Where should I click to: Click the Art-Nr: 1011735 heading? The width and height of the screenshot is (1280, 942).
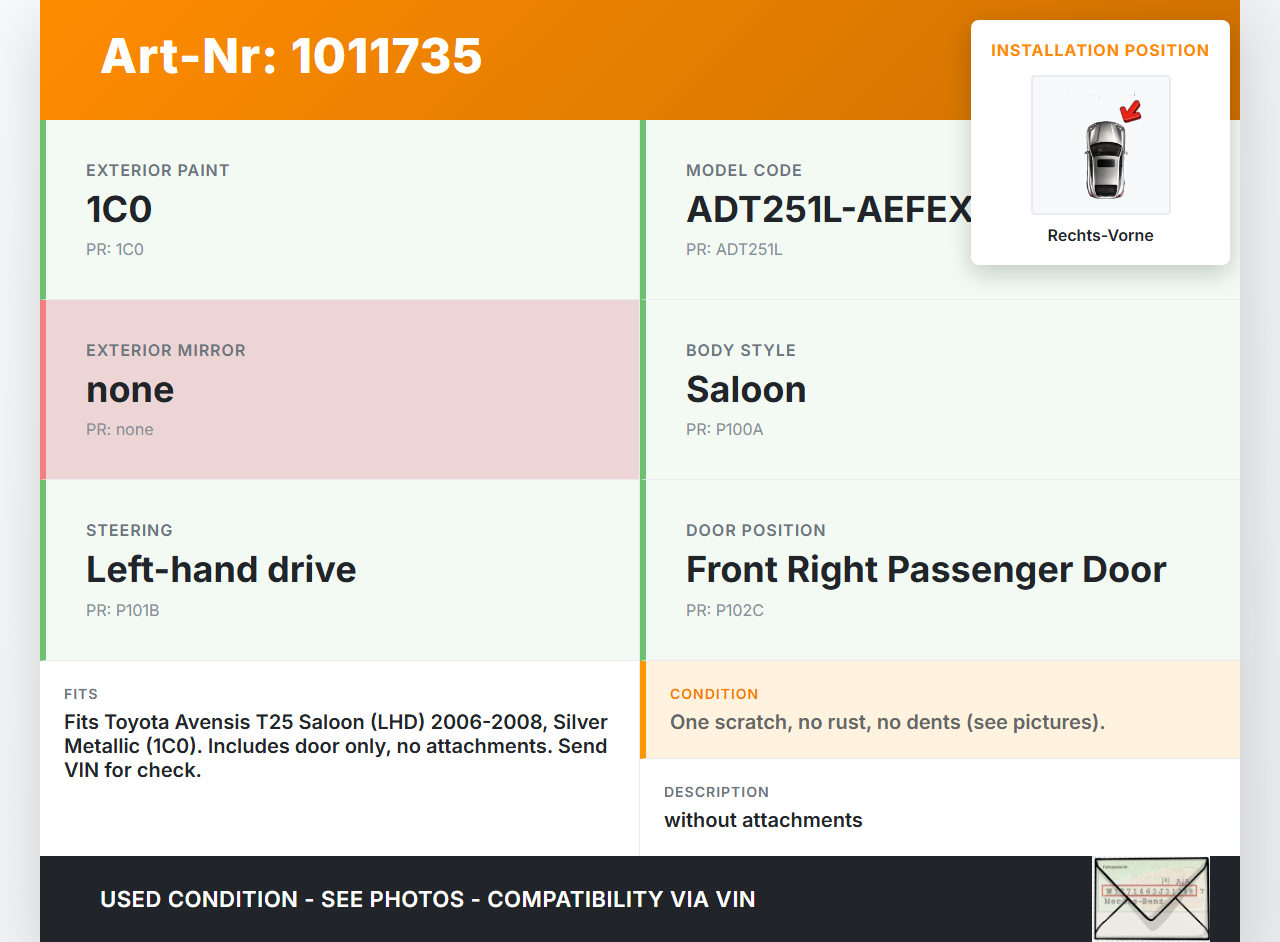pos(291,56)
